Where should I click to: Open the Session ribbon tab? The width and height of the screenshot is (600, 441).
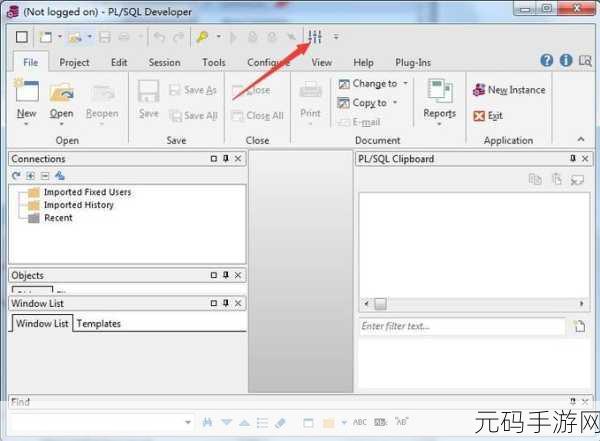[164, 62]
